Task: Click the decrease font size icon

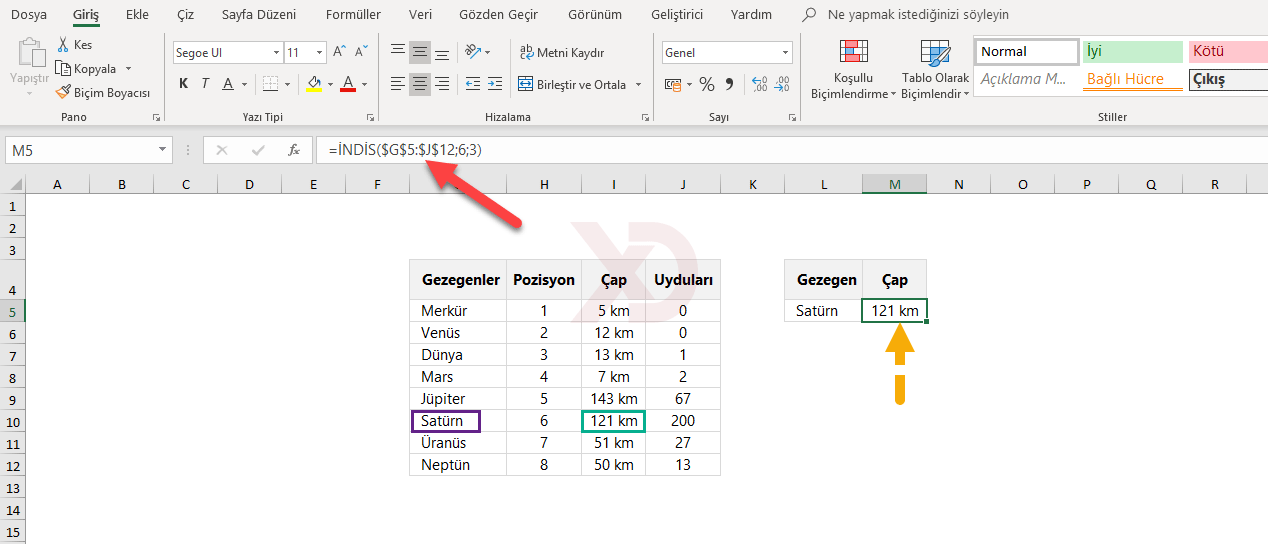Action: point(364,52)
